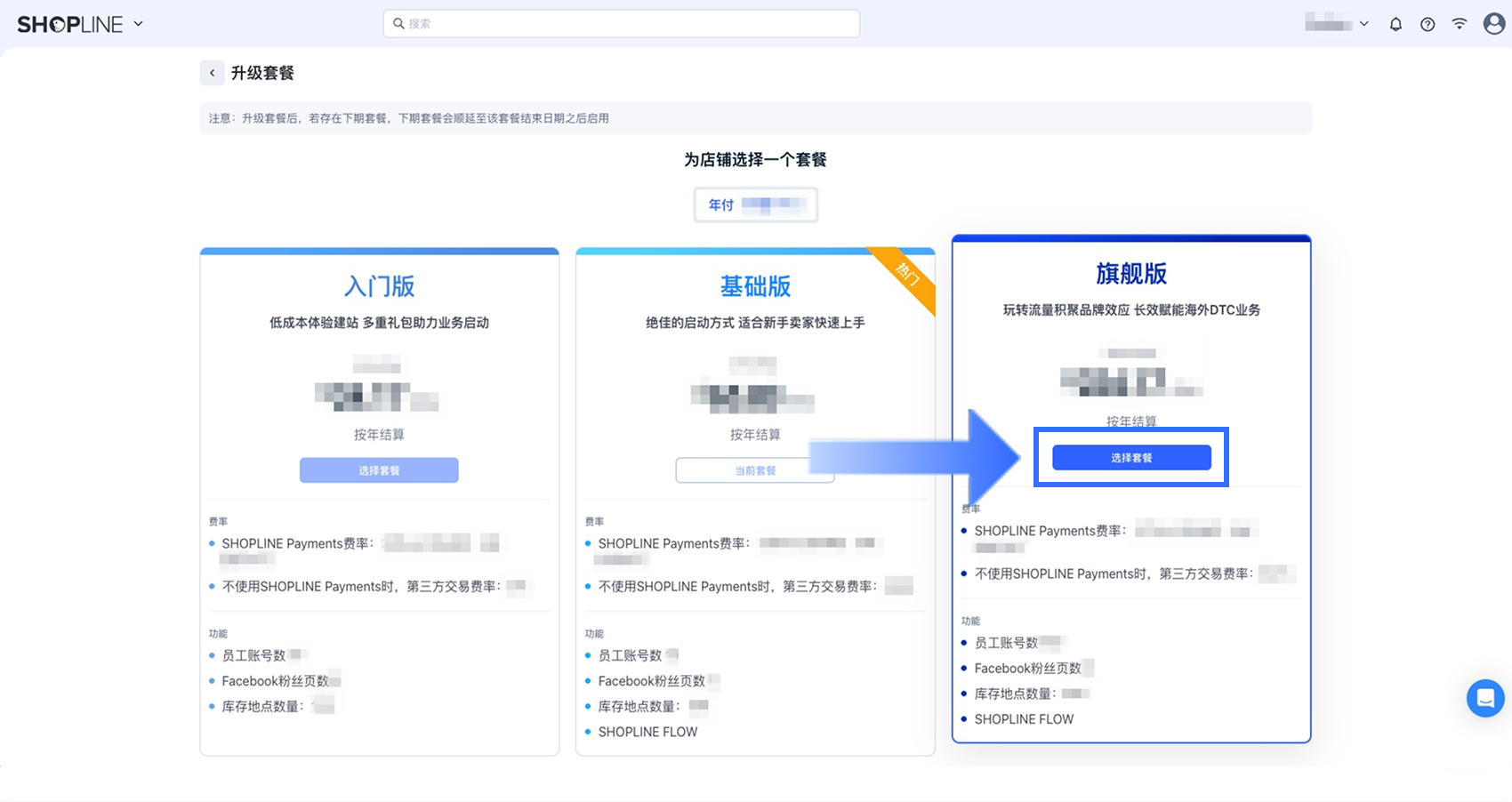Click the 玩转流量积聚品牌效应 subtitle in 旗舰版
This screenshot has width=1512, height=802.
(1131, 310)
